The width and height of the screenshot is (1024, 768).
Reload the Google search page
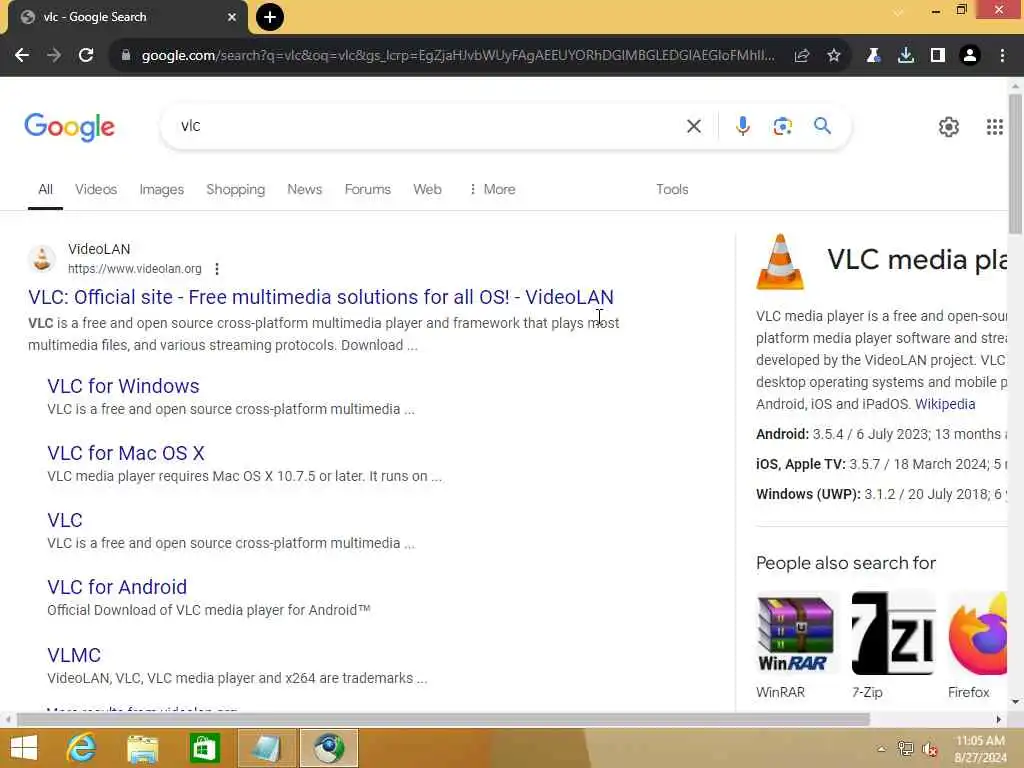(x=86, y=55)
